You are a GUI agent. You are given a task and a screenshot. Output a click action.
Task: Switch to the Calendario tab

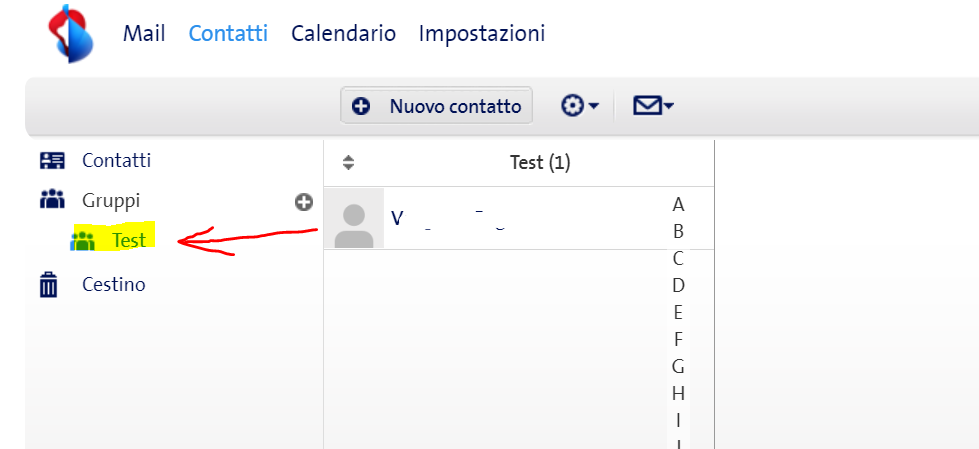(x=343, y=33)
